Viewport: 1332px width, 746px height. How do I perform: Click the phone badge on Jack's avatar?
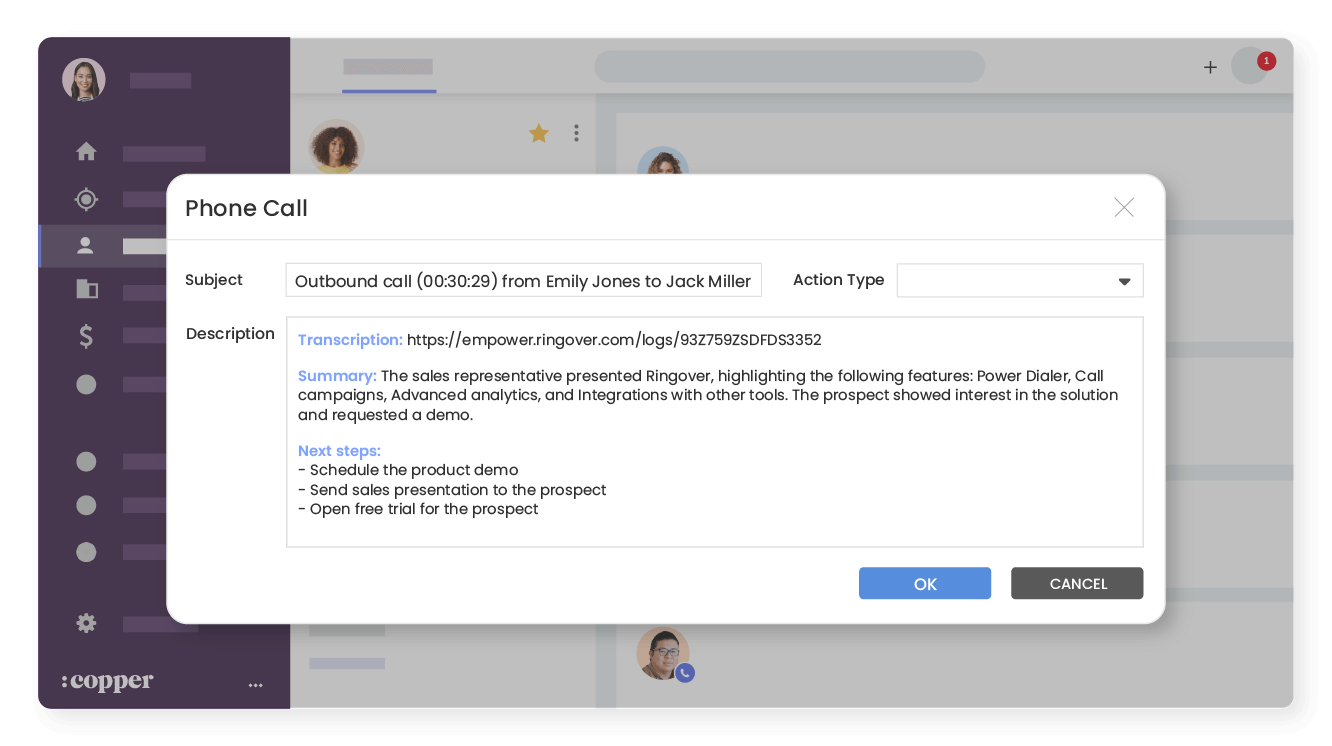pyautogui.click(x=684, y=673)
